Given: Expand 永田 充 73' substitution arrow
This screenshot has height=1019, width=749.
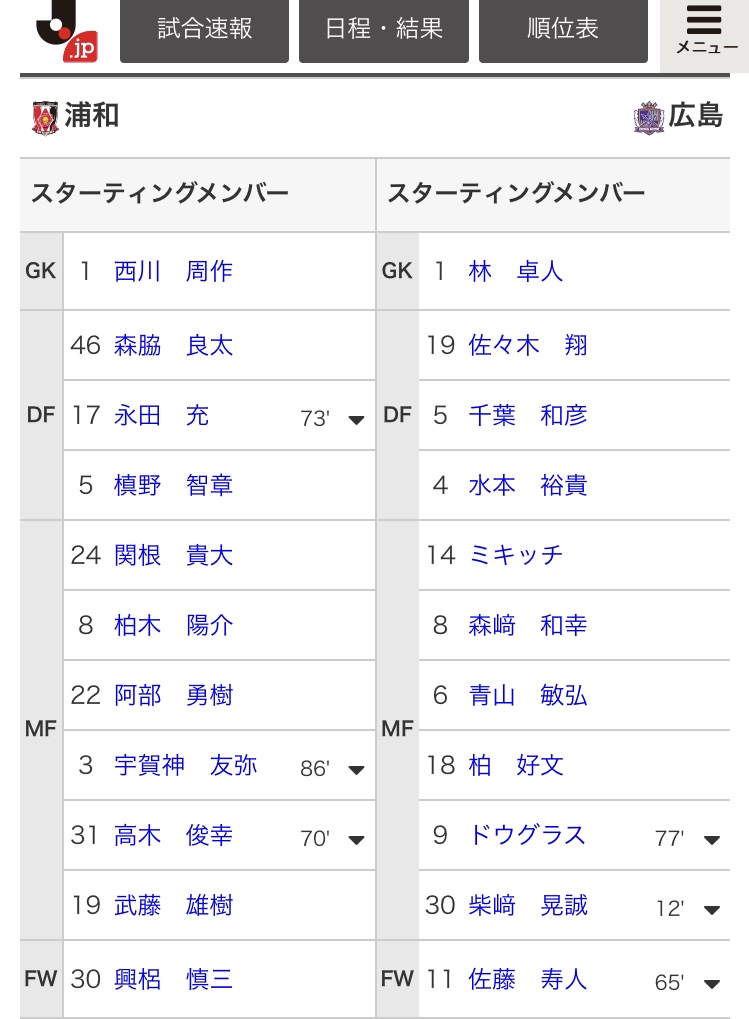Looking at the screenshot, I should 356,420.
